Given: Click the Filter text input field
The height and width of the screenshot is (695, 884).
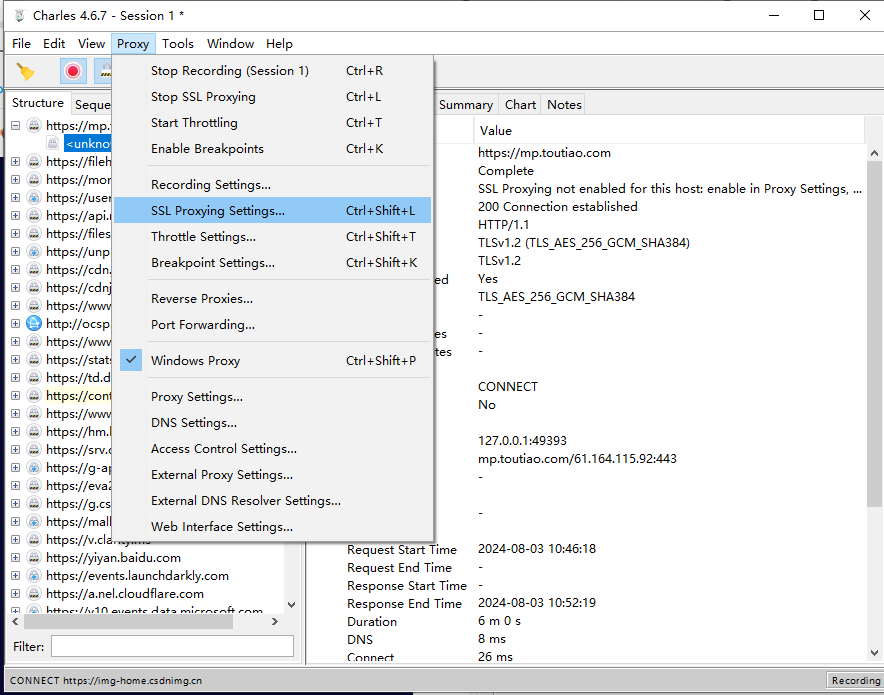Looking at the screenshot, I should coord(172,647).
